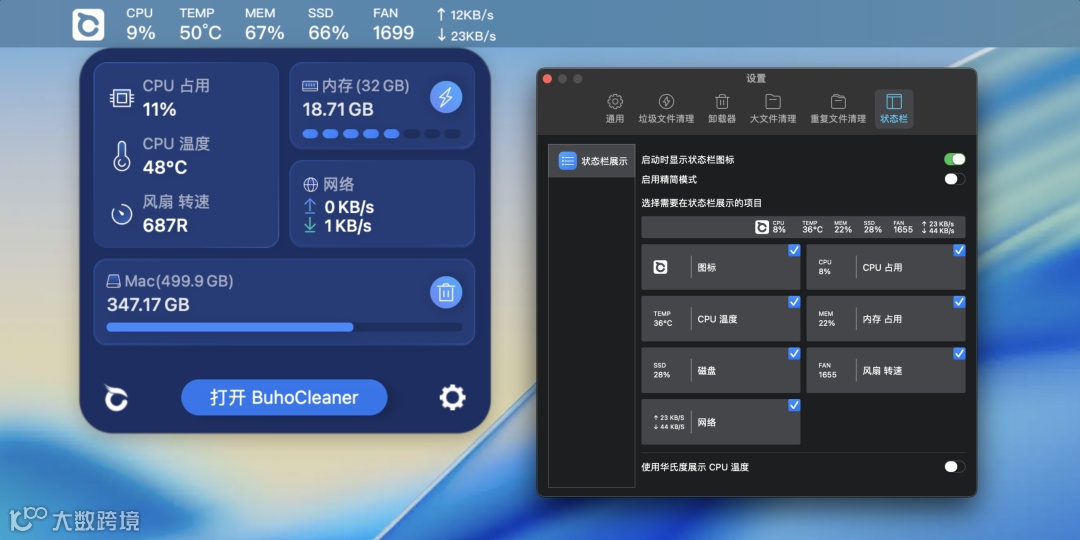The width and height of the screenshot is (1080, 540).
Task: Click the icon in the status bar preview strip
Action: pos(762,227)
